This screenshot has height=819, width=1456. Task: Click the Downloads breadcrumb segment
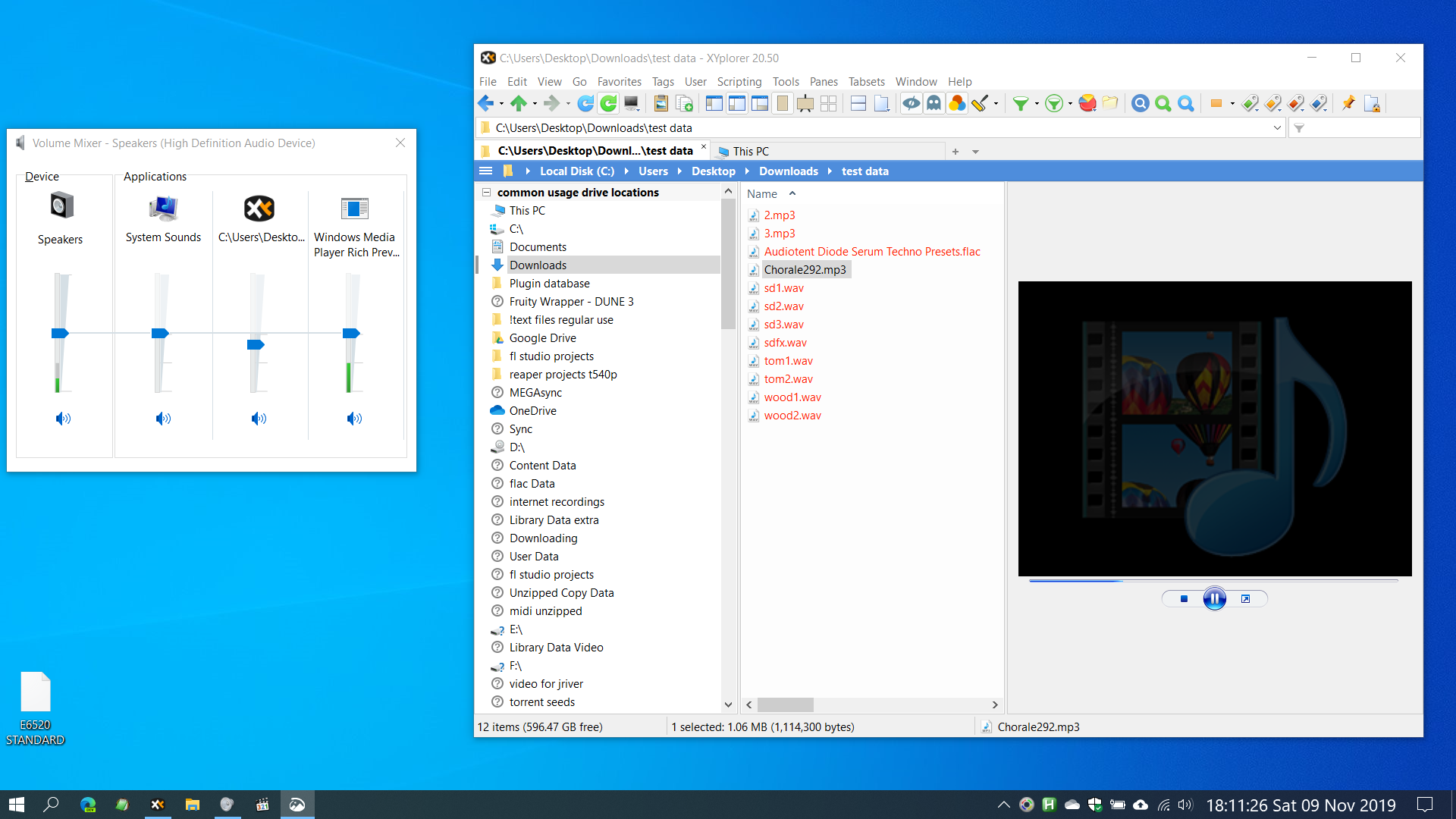tap(788, 171)
